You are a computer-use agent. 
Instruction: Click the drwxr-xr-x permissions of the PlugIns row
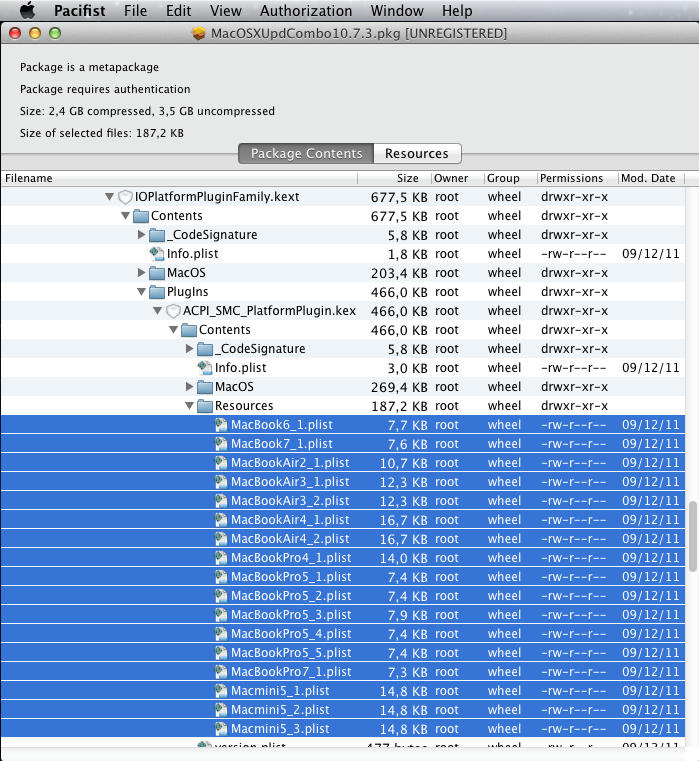click(574, 292)
